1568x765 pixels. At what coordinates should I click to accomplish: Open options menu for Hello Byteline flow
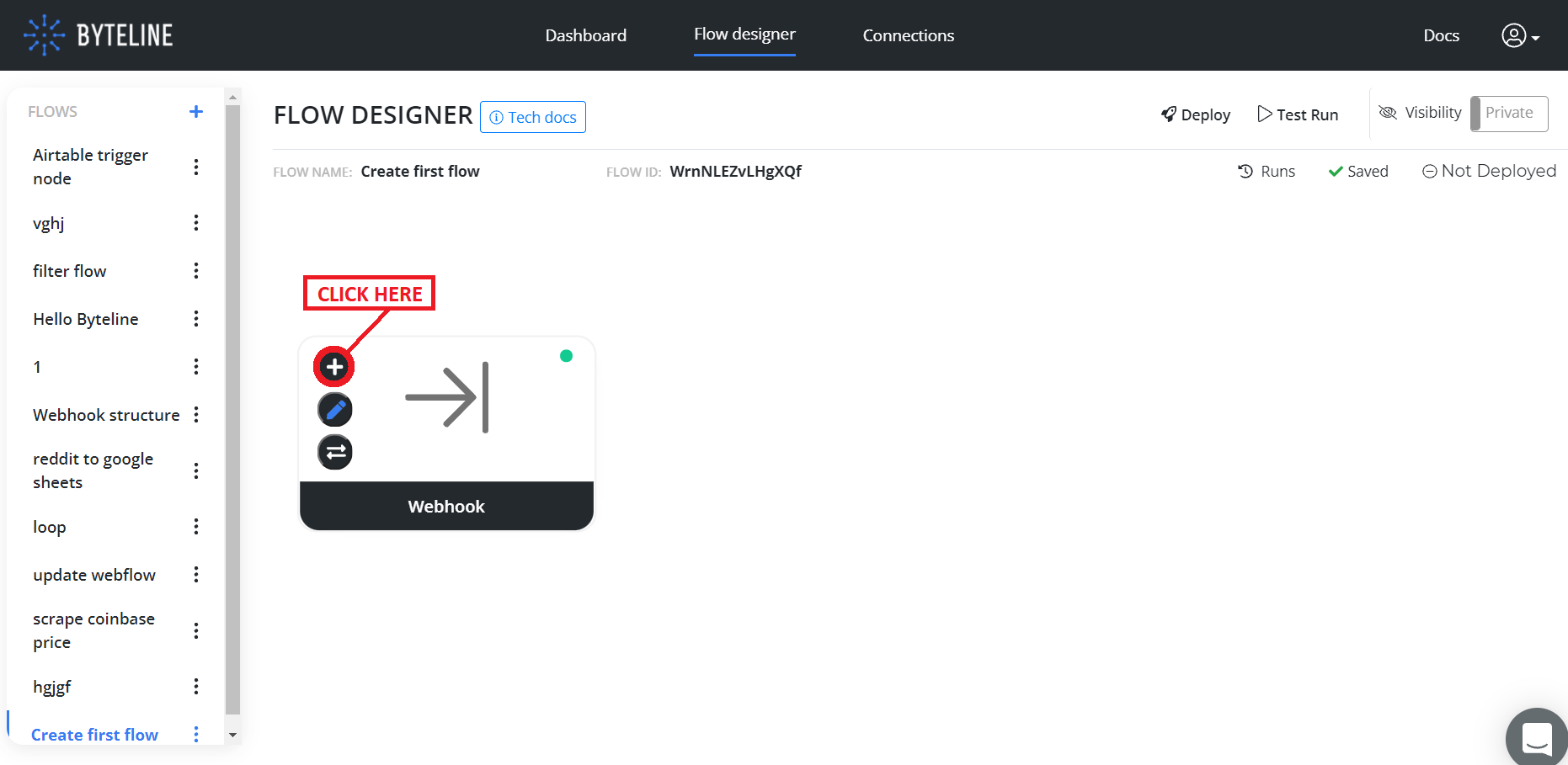pyautogui.click(x=196, y=319)
